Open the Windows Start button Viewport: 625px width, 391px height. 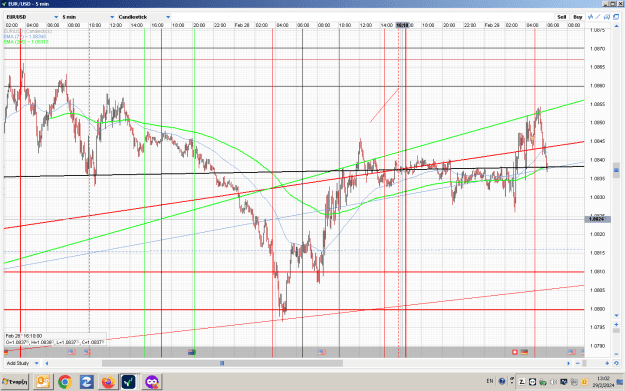pos(15,382)
